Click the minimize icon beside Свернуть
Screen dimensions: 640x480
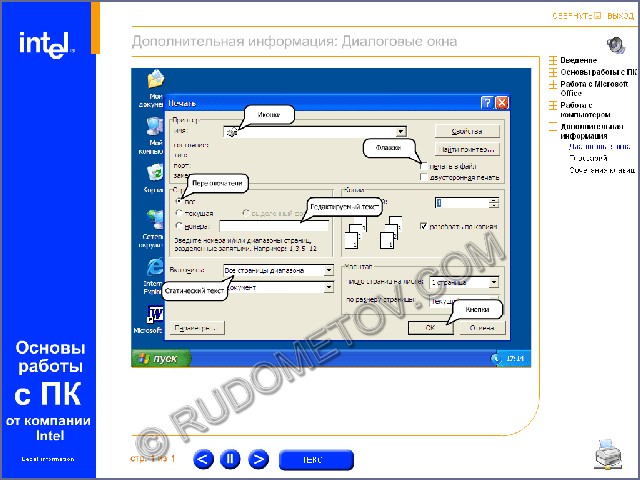(598, 16)
